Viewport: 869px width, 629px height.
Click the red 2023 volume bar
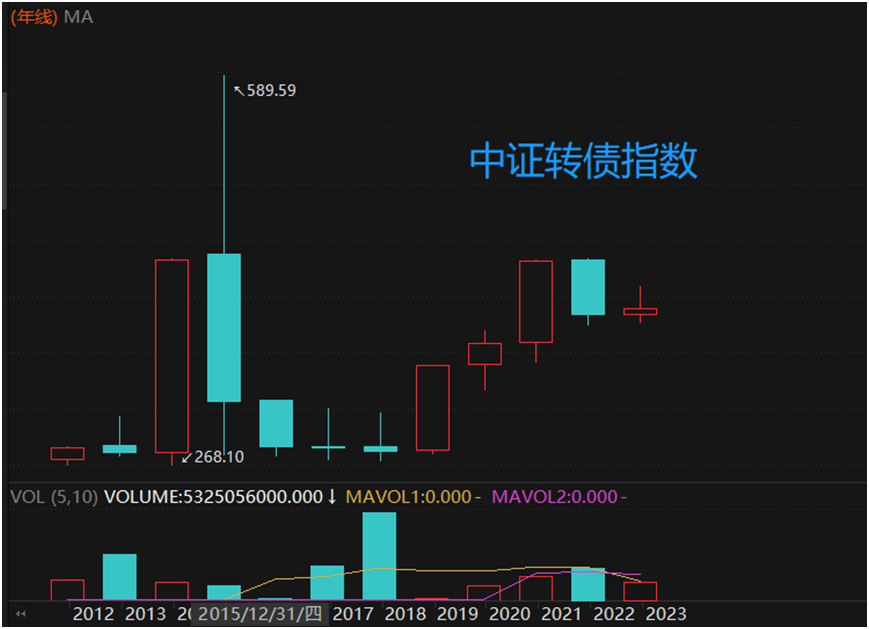640,591
